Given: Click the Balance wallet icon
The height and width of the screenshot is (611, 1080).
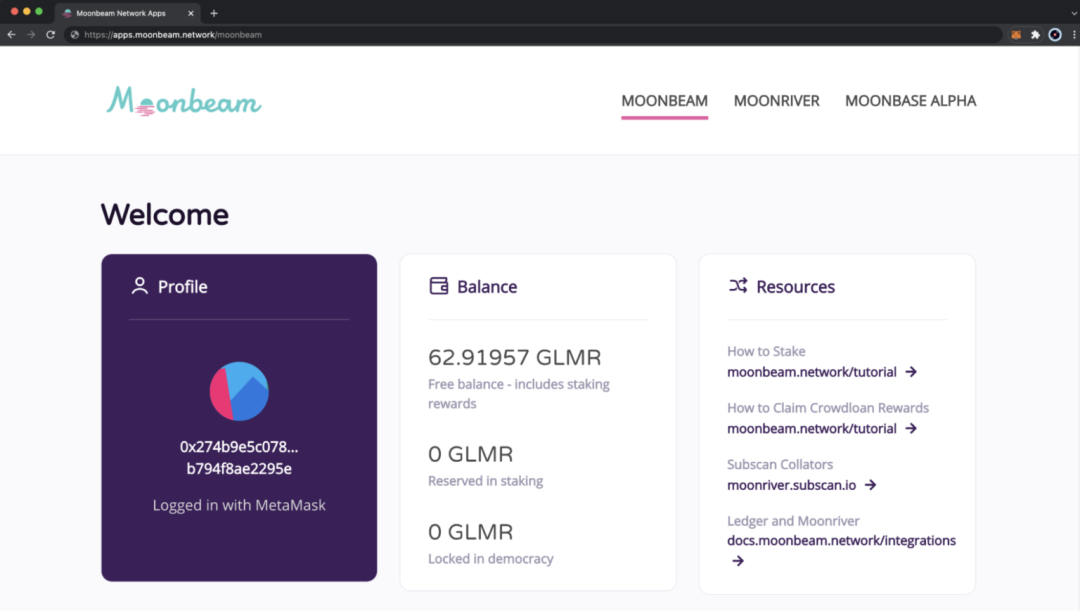Looking at the screenshot, I should click(x=439, y=286).
